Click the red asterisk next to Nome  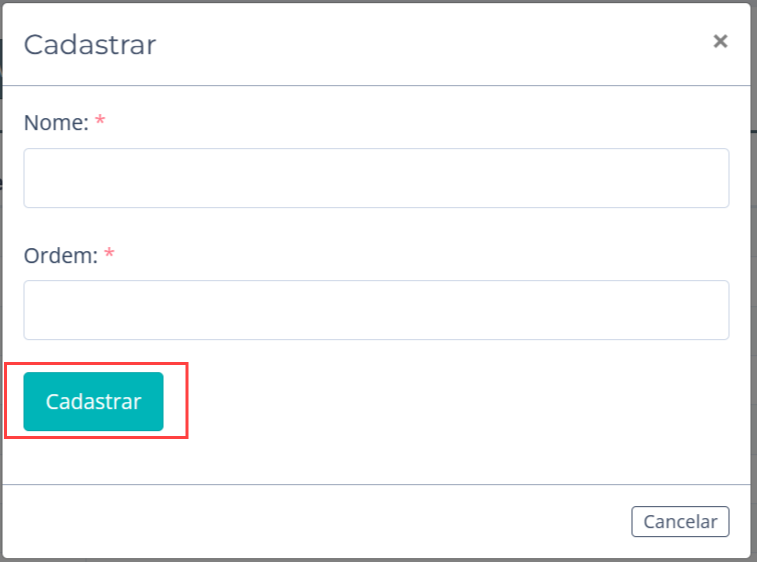click(x=100, y=122)
